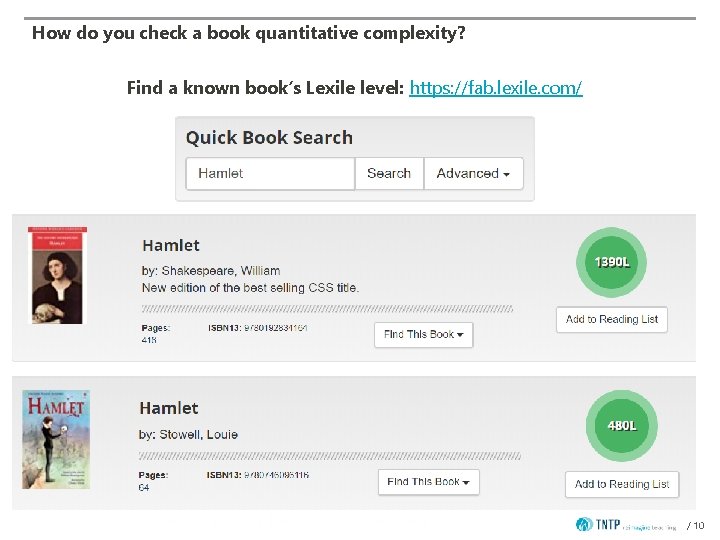Viewport: 720px width, 540px height.
Task: Click the Quick Book Search input field
Action: (270, 173)
